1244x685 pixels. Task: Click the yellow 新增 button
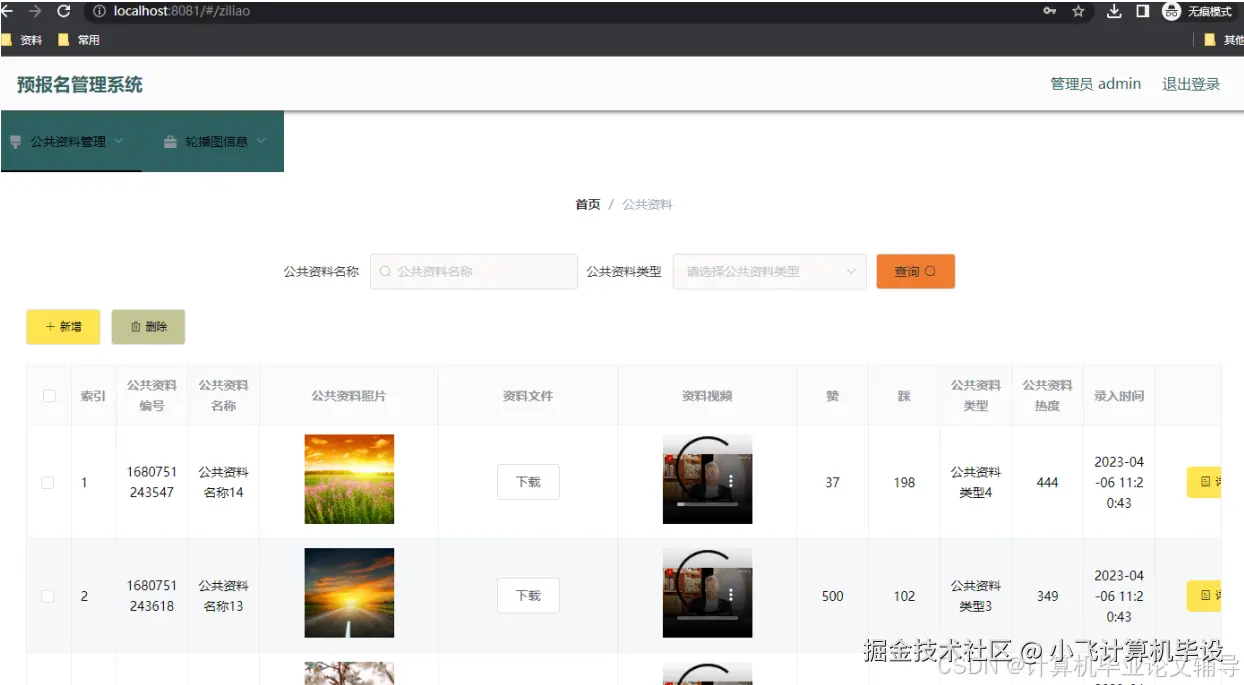pos(63,327)
